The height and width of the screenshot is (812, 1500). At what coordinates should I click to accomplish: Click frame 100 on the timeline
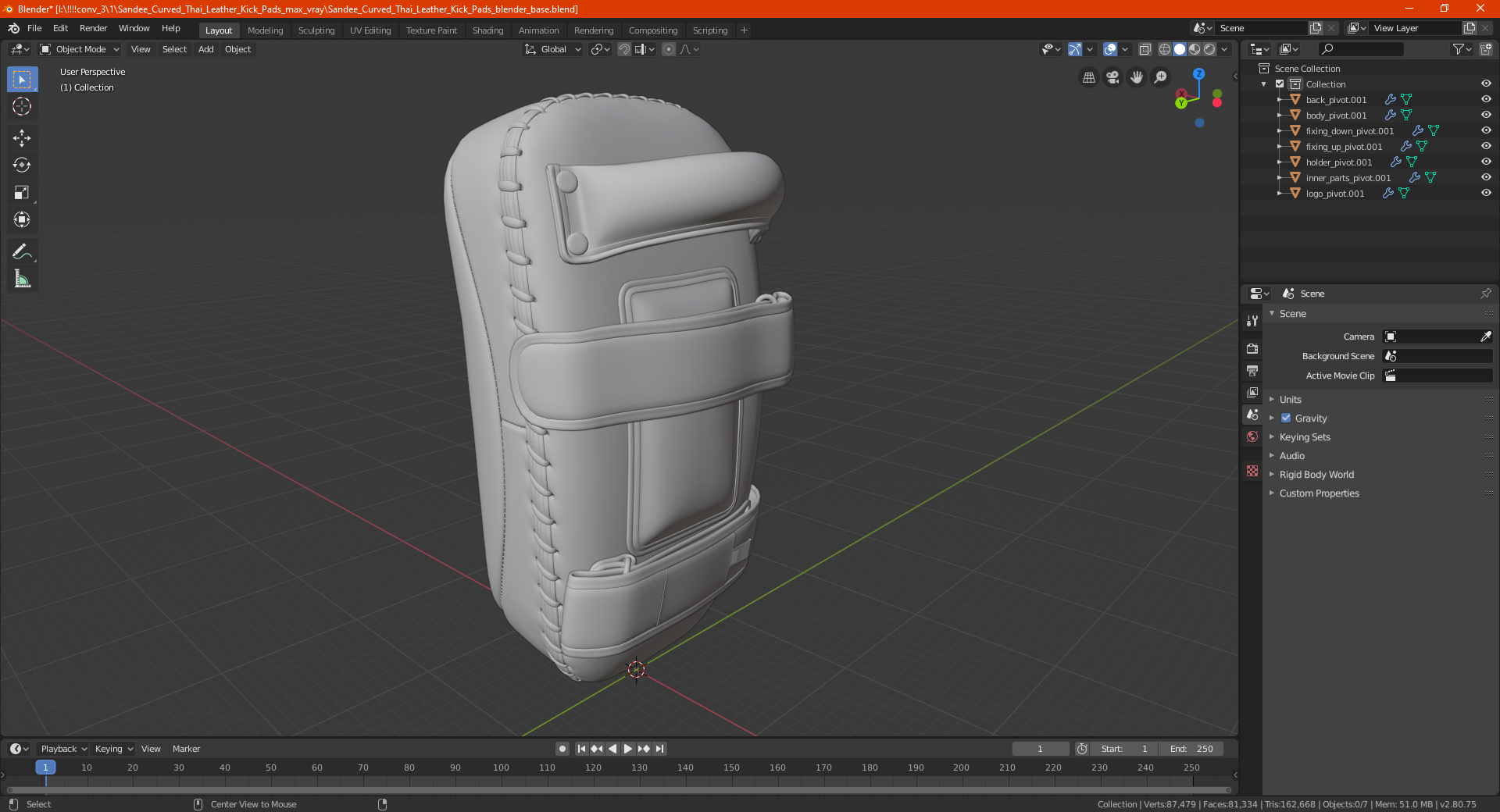click(501, 767)
